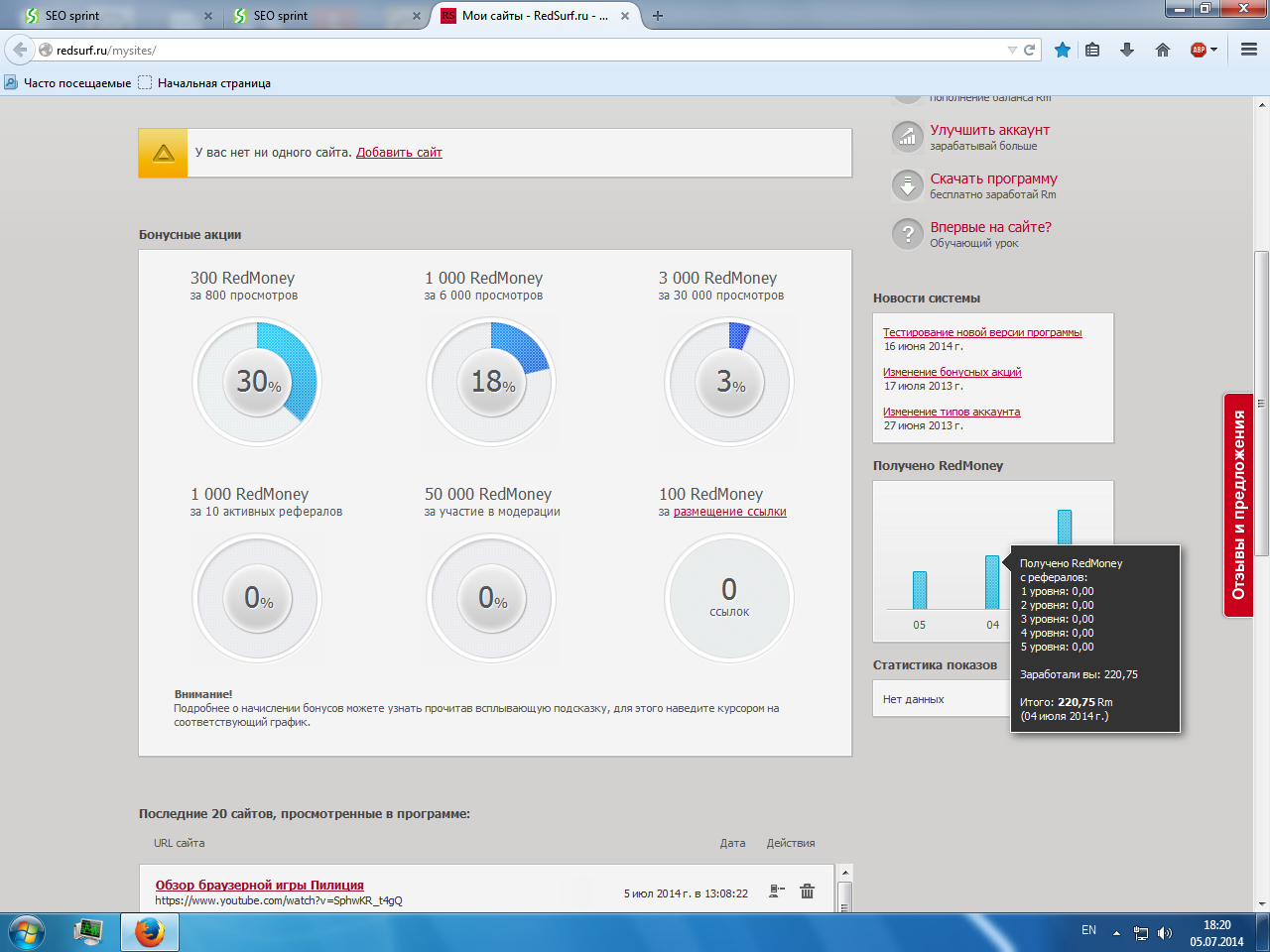Open the Изменение типов аккаунта news link
Viewport: 1270px width, 952px height.
952,413
